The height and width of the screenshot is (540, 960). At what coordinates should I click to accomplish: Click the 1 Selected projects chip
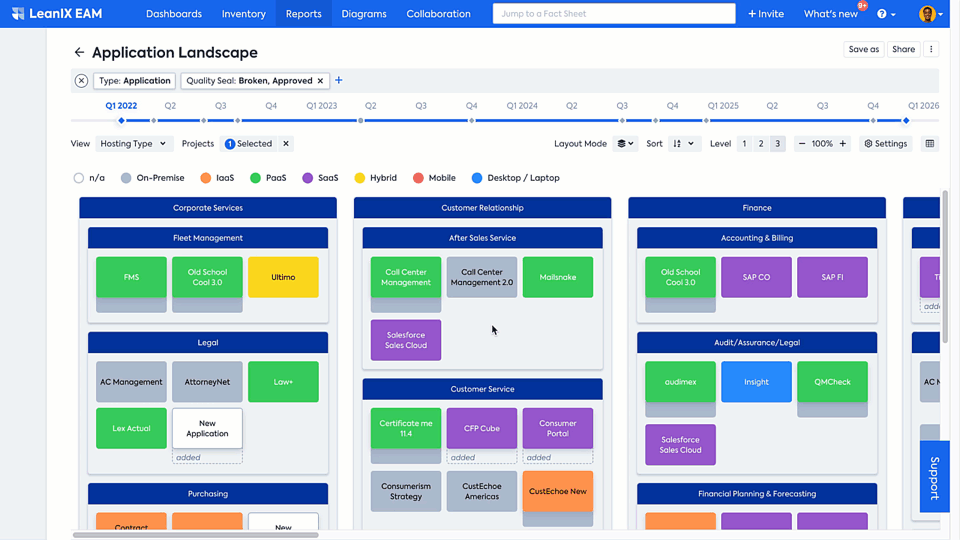pos(249,144)
